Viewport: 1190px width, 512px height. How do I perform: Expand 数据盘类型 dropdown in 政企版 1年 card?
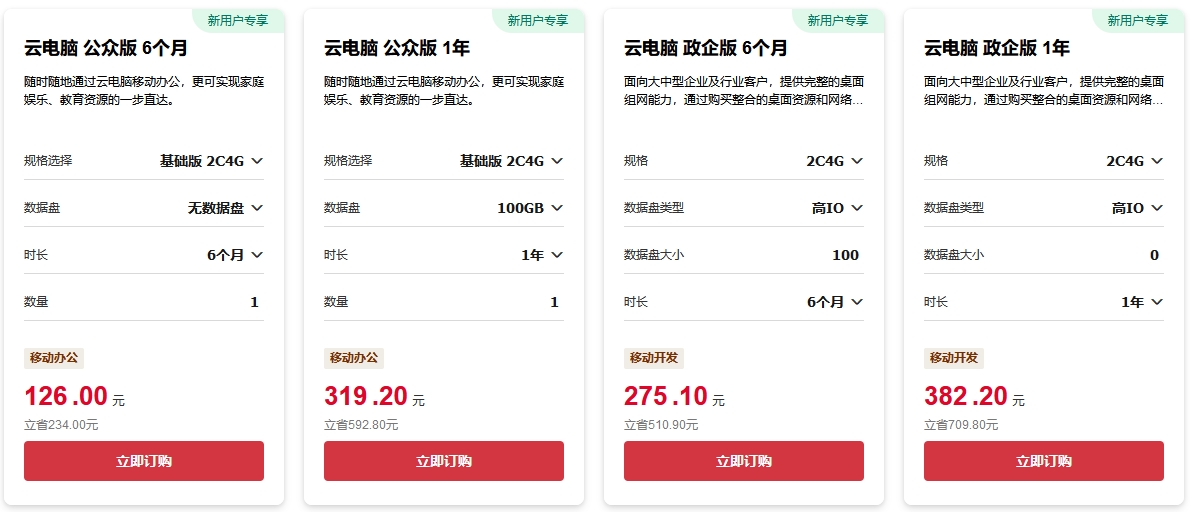pos(1137,208)
